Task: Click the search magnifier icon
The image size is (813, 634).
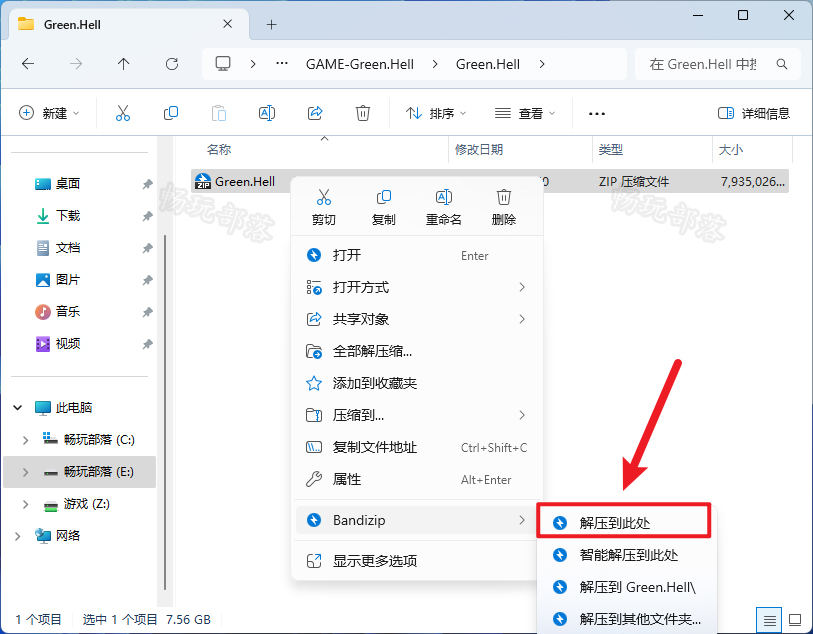Action: (x=781, y=64)
